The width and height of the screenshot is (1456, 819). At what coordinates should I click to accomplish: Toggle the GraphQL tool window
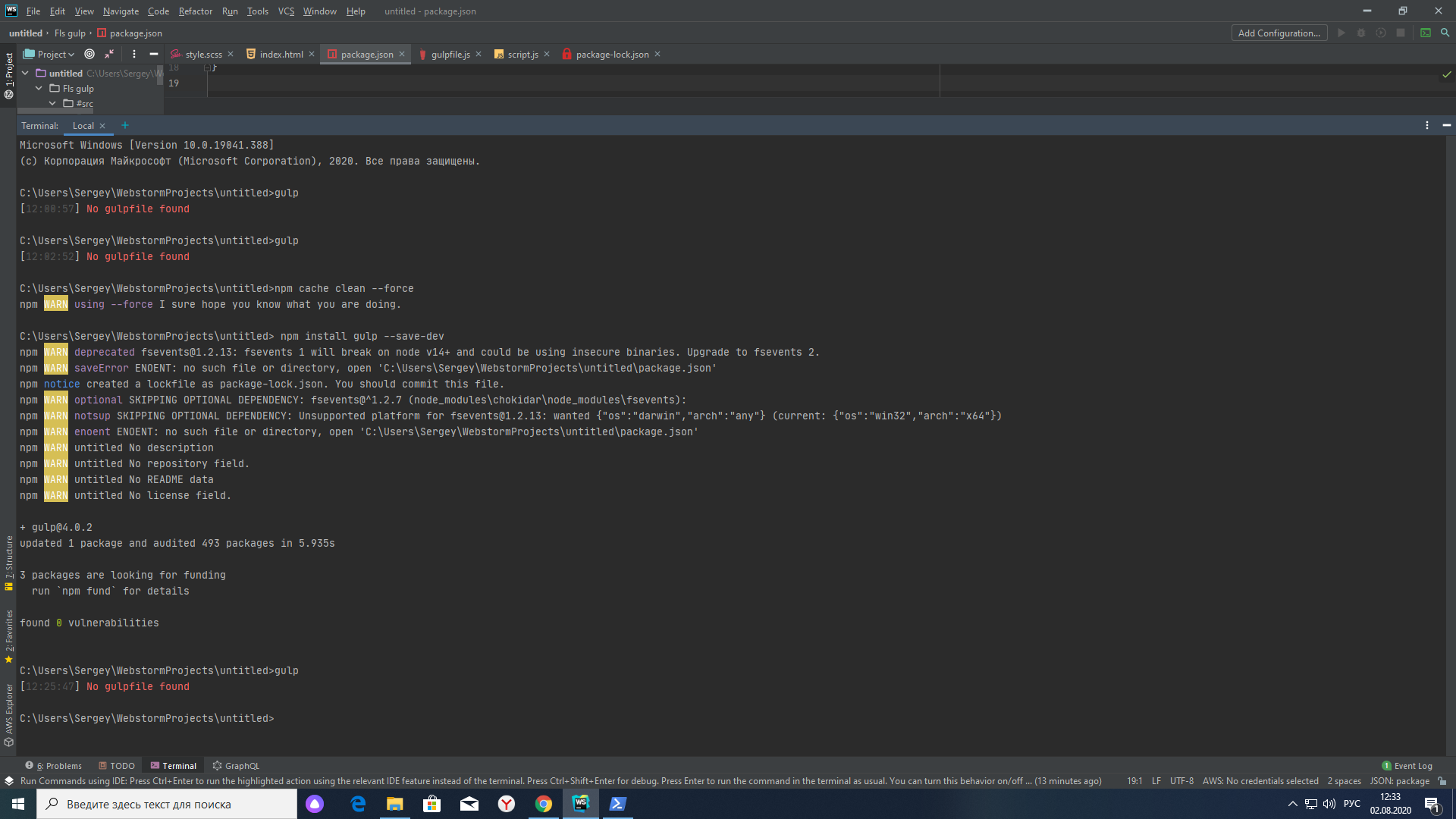click(236, 766)
